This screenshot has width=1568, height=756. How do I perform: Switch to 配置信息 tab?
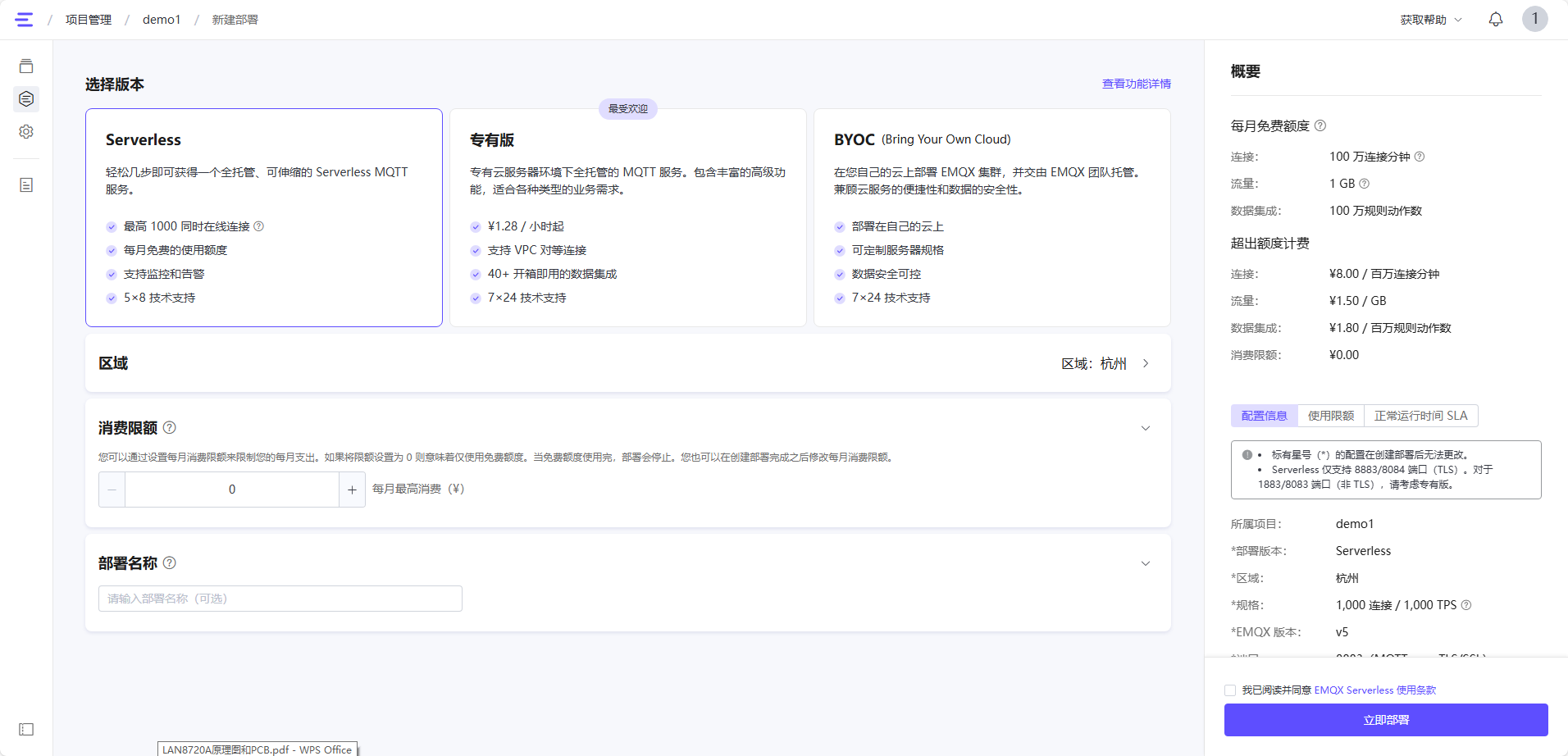coord(1264,416)
